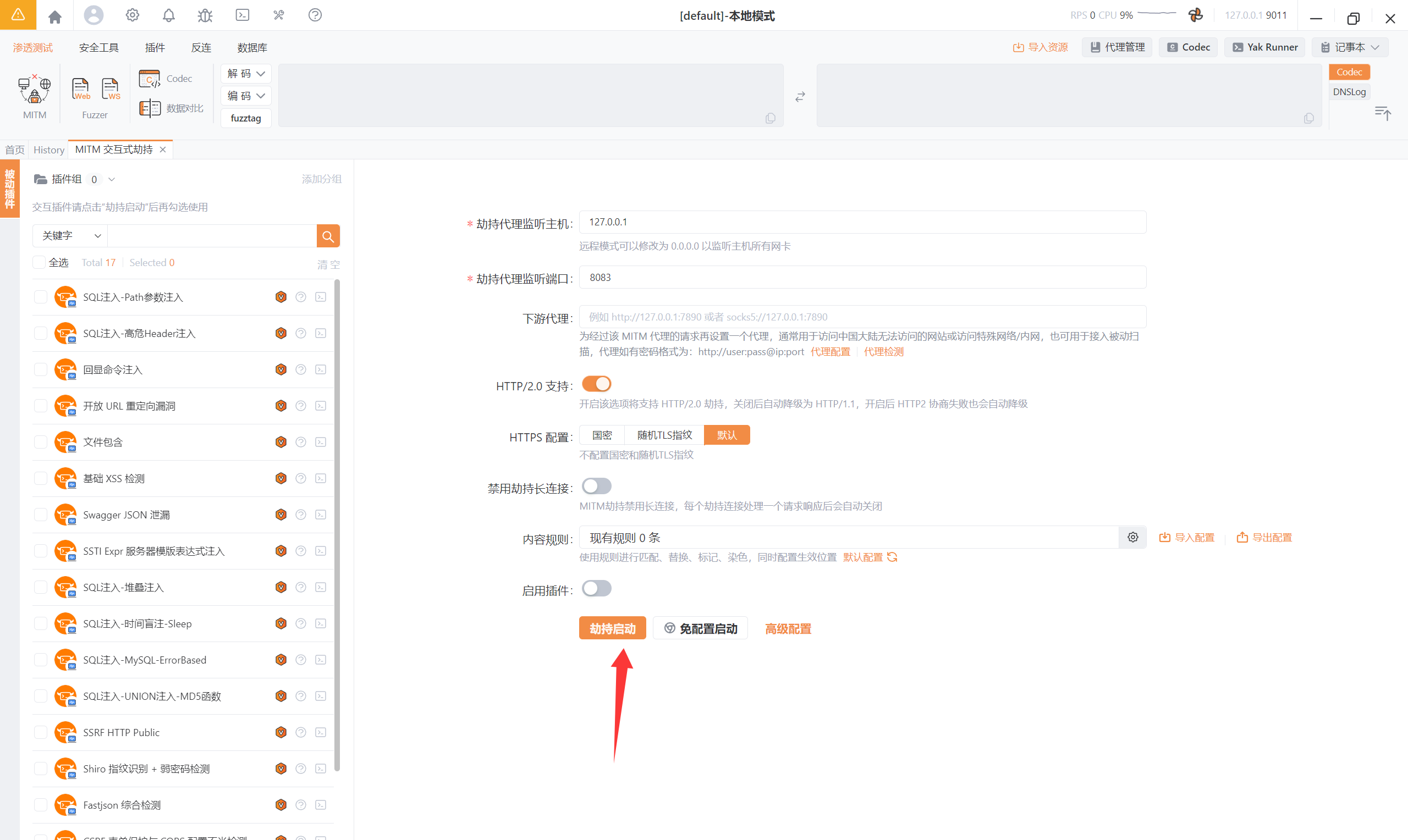Screen dimensions: 1408x840
Task: Select the 国密 HTTPS option
Action: coord(602,435)
